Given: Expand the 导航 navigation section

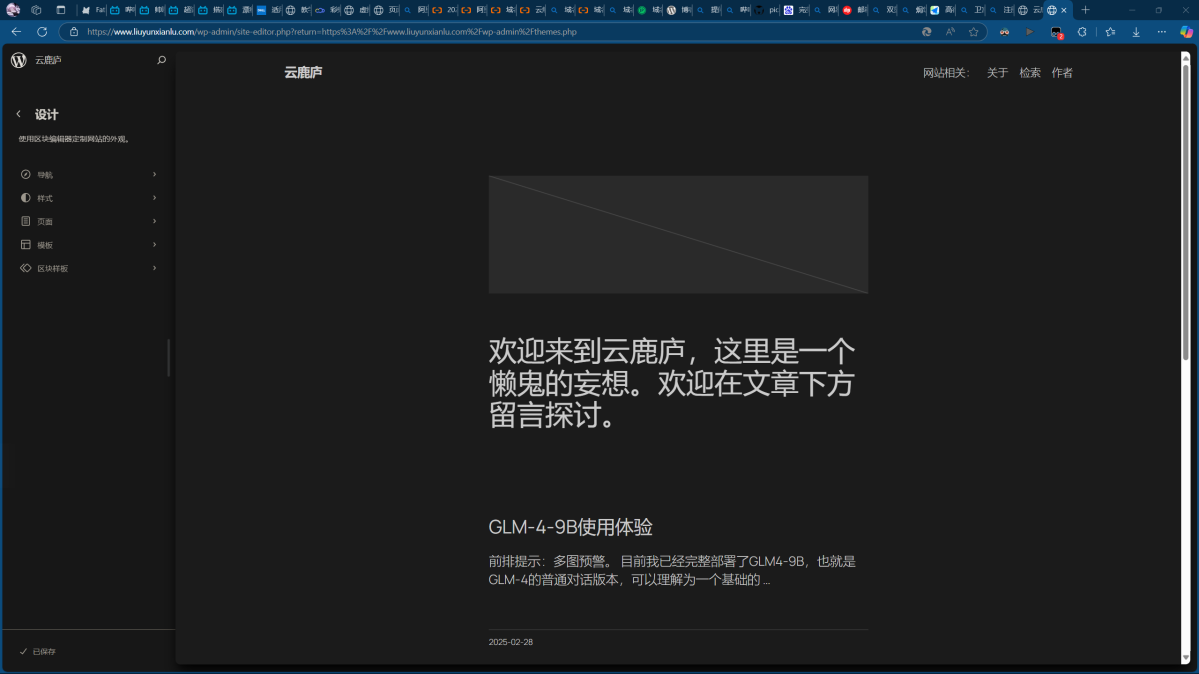Looking at the screenshot, I should [x=88, y=174].
